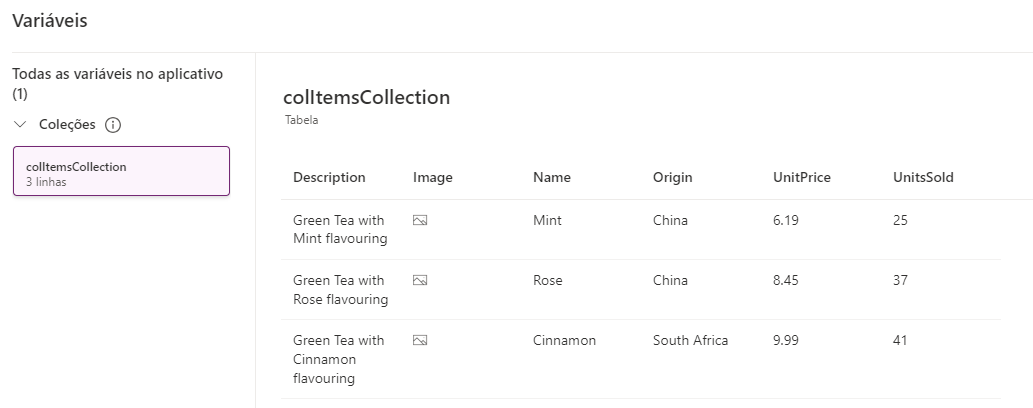Viewport: 1033px width, 408px height.
Task: Click the image icon in the Rose row
Action: 420,281
